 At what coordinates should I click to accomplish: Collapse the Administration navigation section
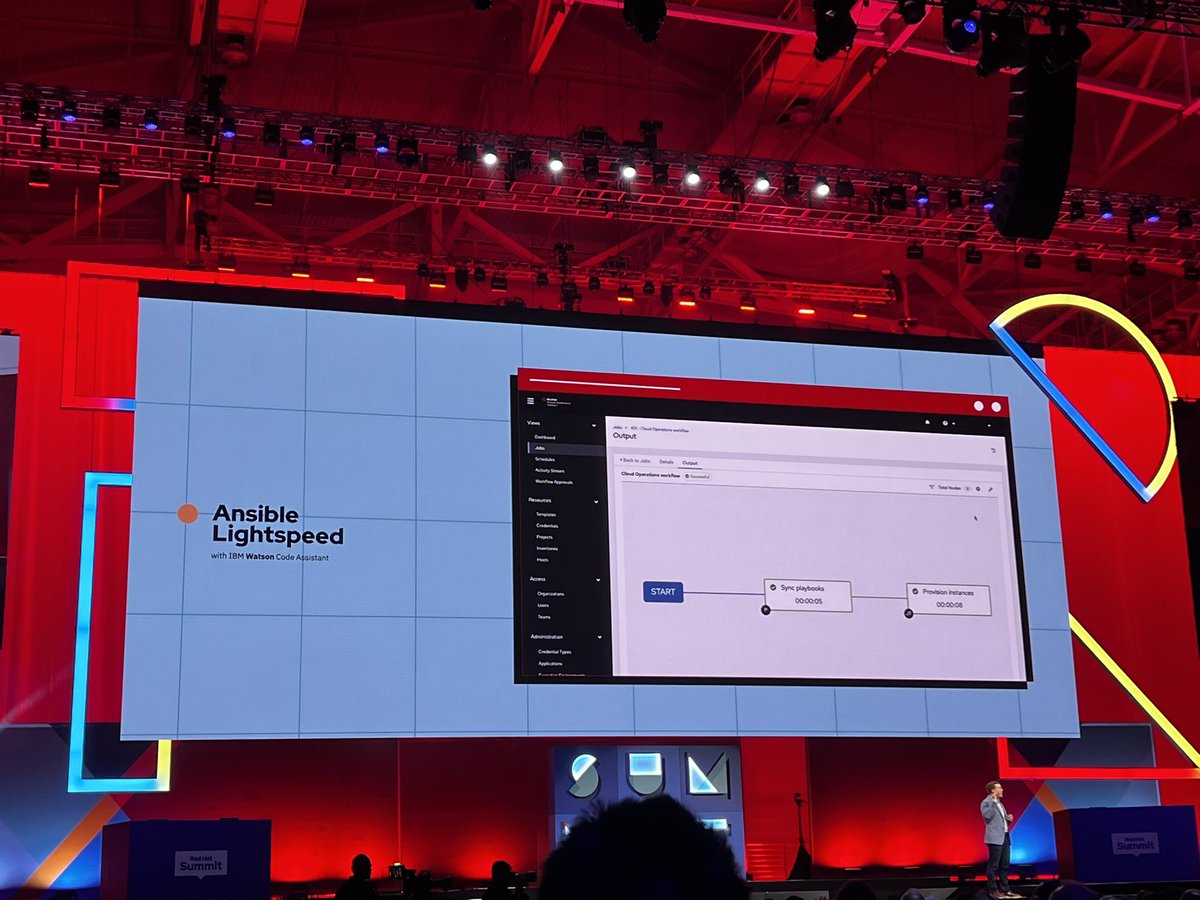click(x=600, y=637)
